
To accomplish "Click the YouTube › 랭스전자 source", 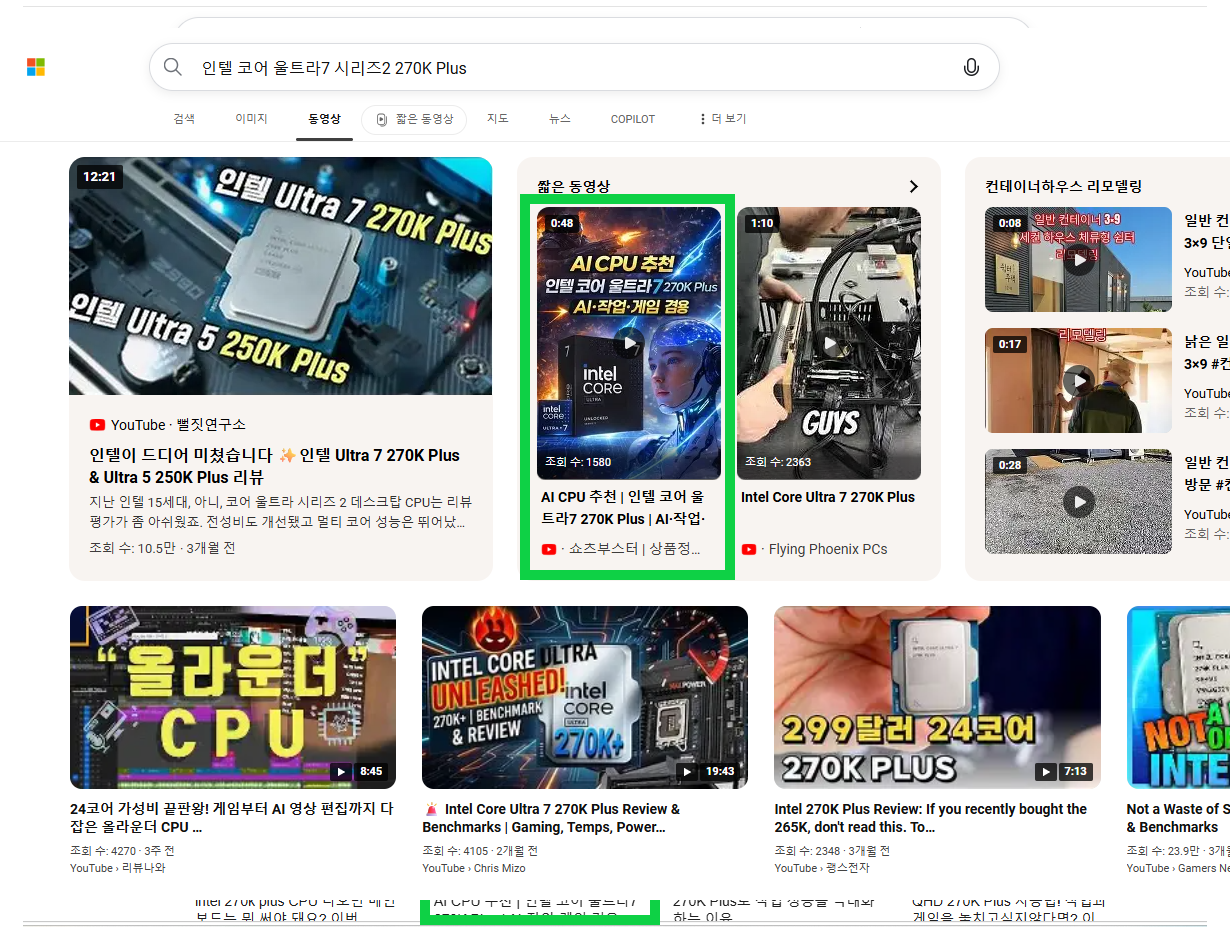I will [x=822, y=868].
